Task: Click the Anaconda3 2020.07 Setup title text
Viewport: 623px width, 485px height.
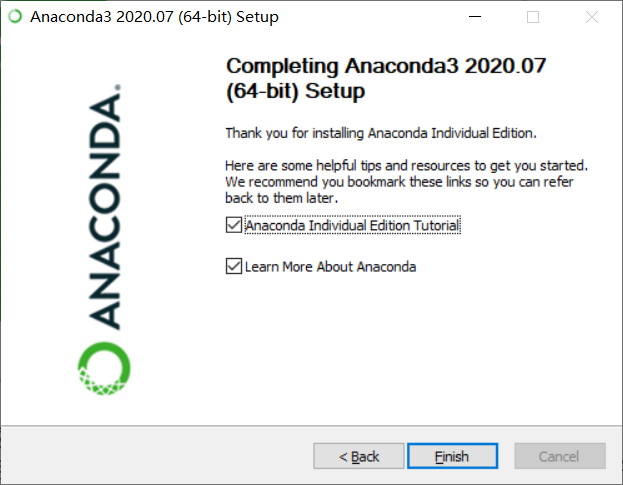Action: click(x=155, y=17)
